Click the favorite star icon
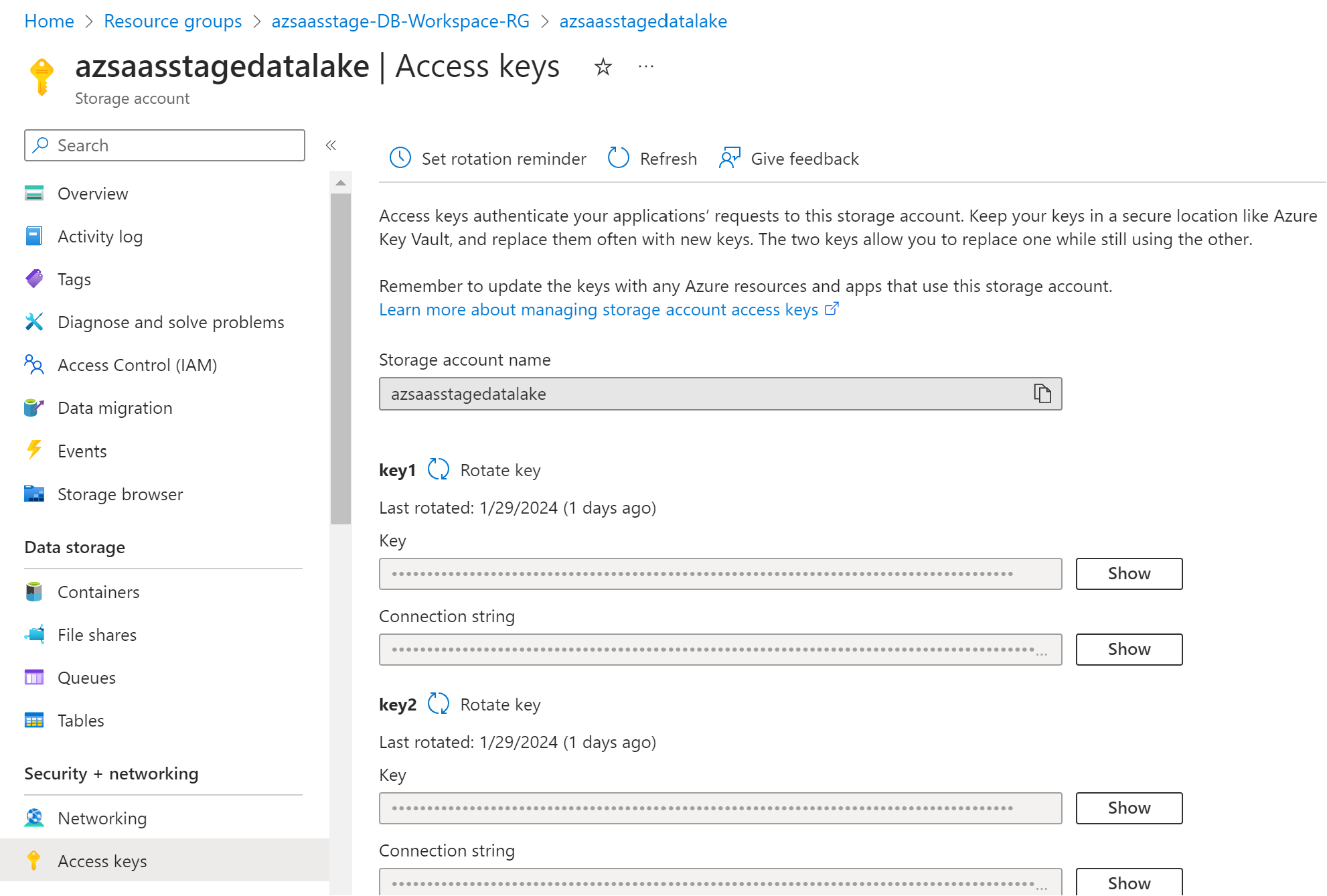This screenshot has height=896, width=1327. (603, 67)
